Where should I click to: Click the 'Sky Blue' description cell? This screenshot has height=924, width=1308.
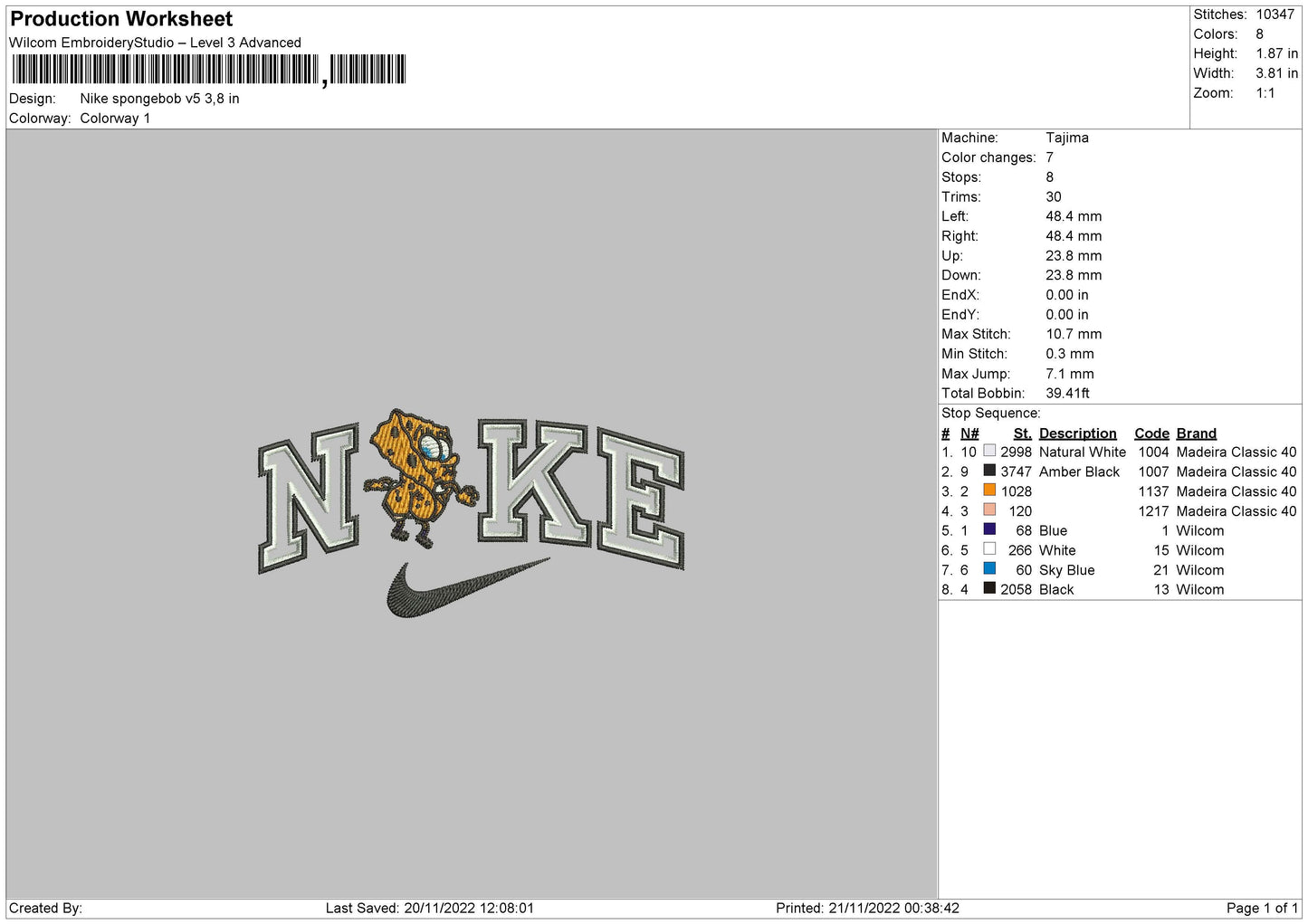point(1066,570)
